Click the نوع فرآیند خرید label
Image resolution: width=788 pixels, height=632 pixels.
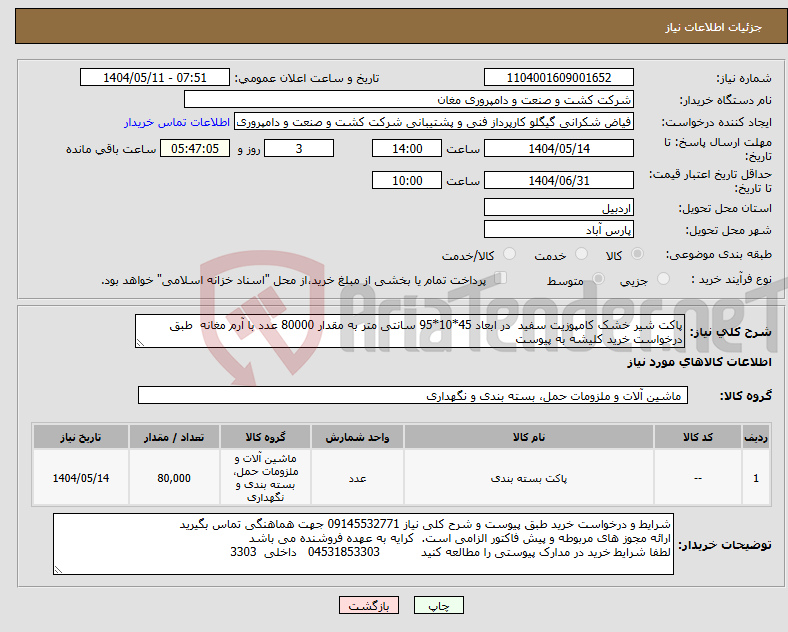point(732,279)
